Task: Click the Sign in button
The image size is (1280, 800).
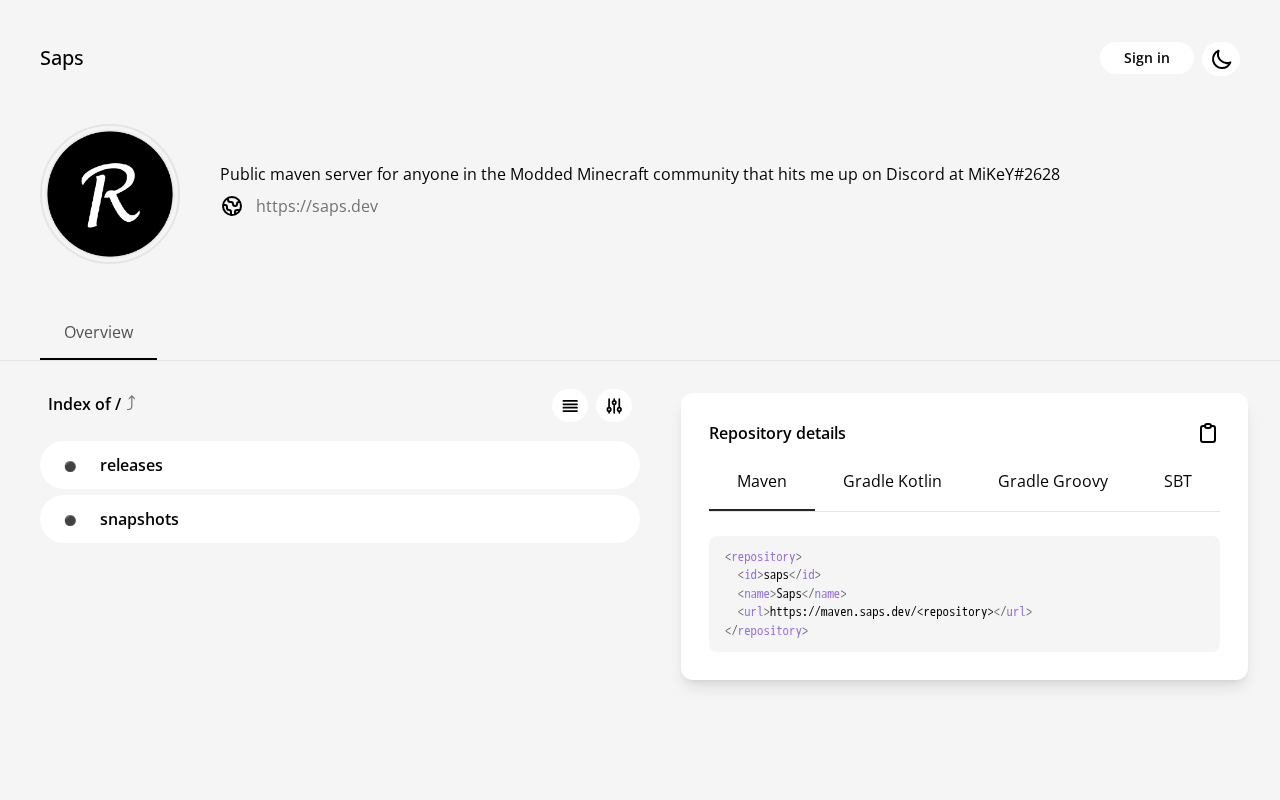Action: (1146, 58)
